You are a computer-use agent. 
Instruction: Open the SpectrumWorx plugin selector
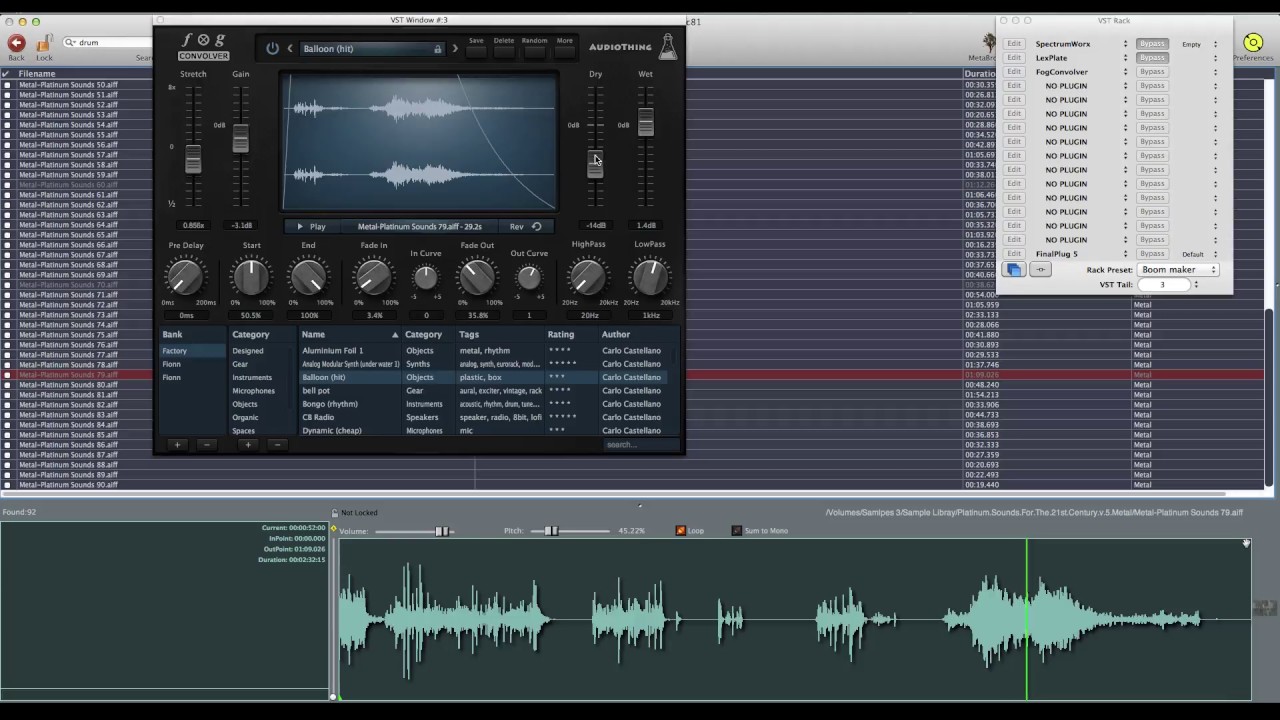point(1125,44)
